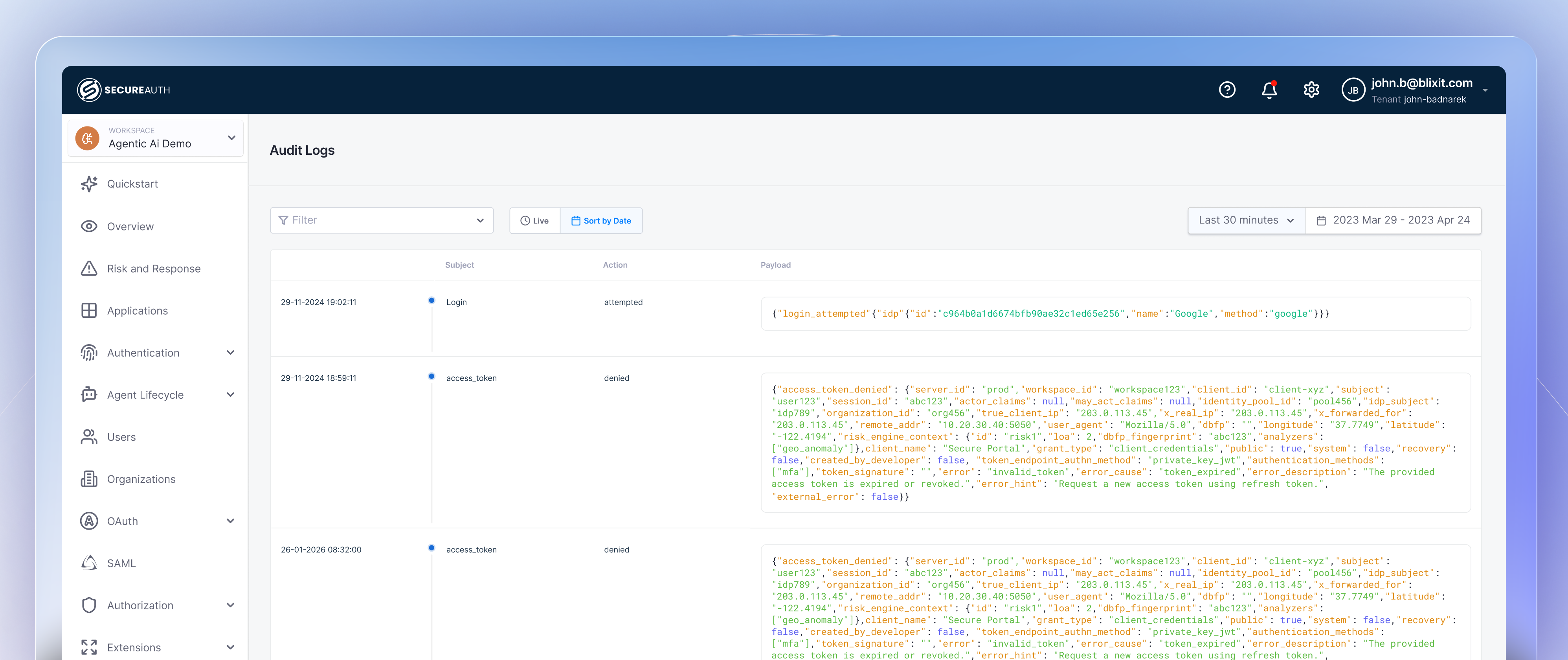The image size is (1568, 660).
Task: Enable Live streaming of audit logs
Action: coord(534,220)
